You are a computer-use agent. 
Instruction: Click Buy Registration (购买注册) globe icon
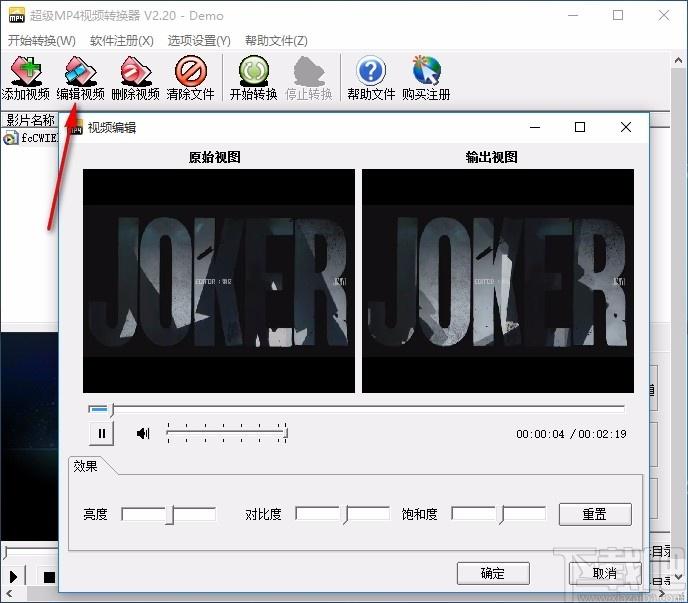(x=426, y=78)
